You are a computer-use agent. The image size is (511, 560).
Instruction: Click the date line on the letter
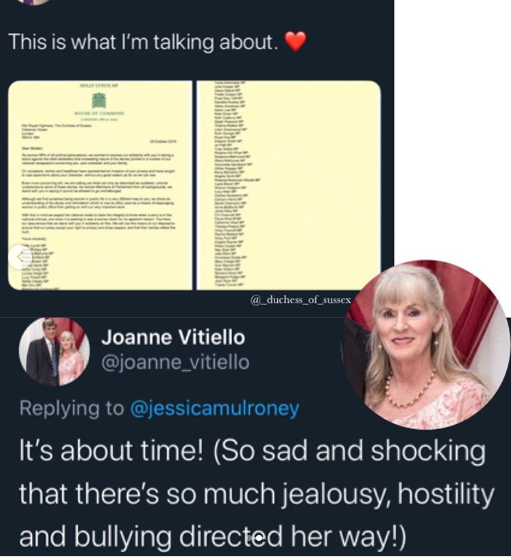(x=163, y=142)
